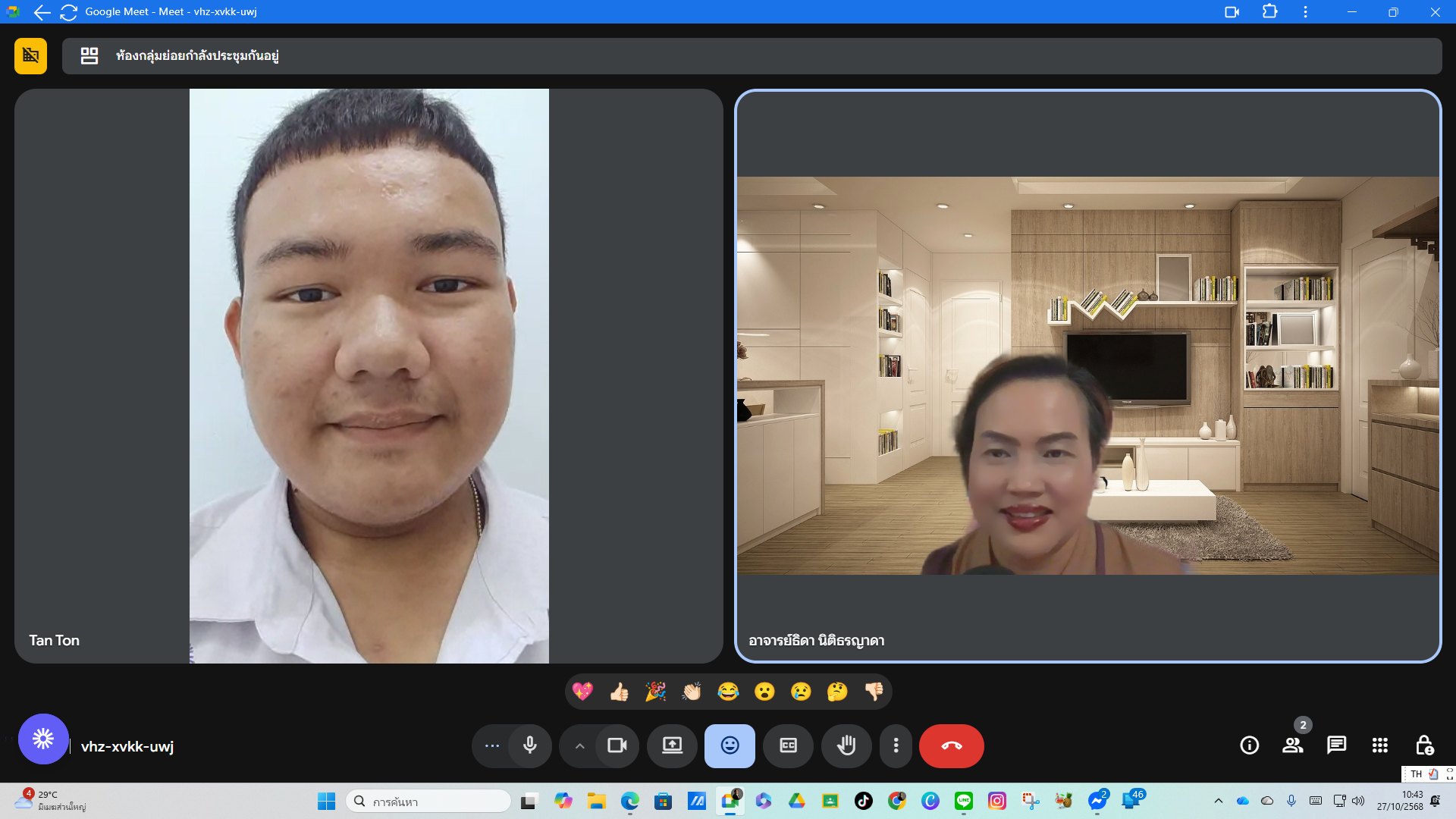Turn off the camera

[x=617, y=745]
